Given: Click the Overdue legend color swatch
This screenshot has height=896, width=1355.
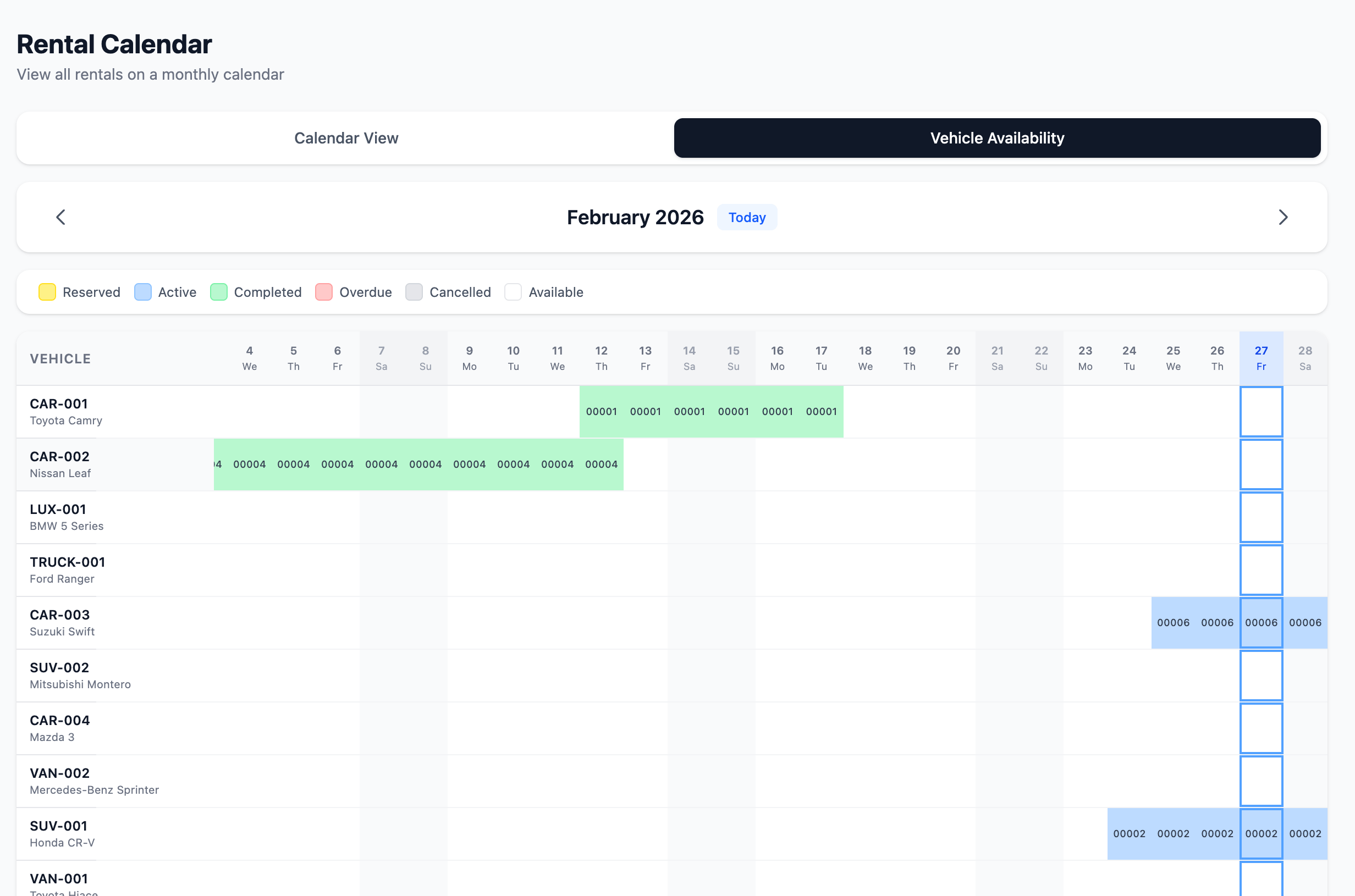Looking at the screenshot, I should pos(323,292).
